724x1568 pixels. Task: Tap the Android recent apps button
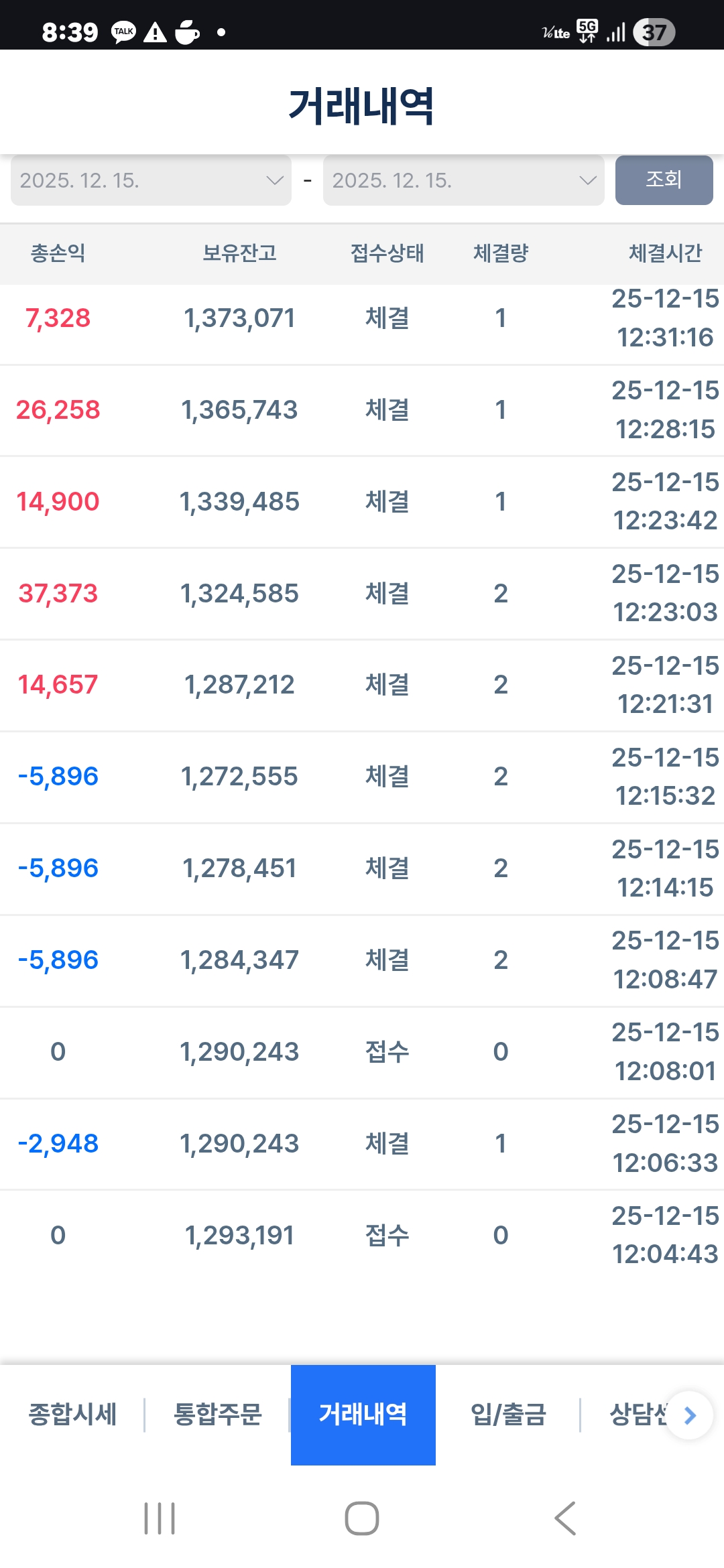[x=160, y=1518]
